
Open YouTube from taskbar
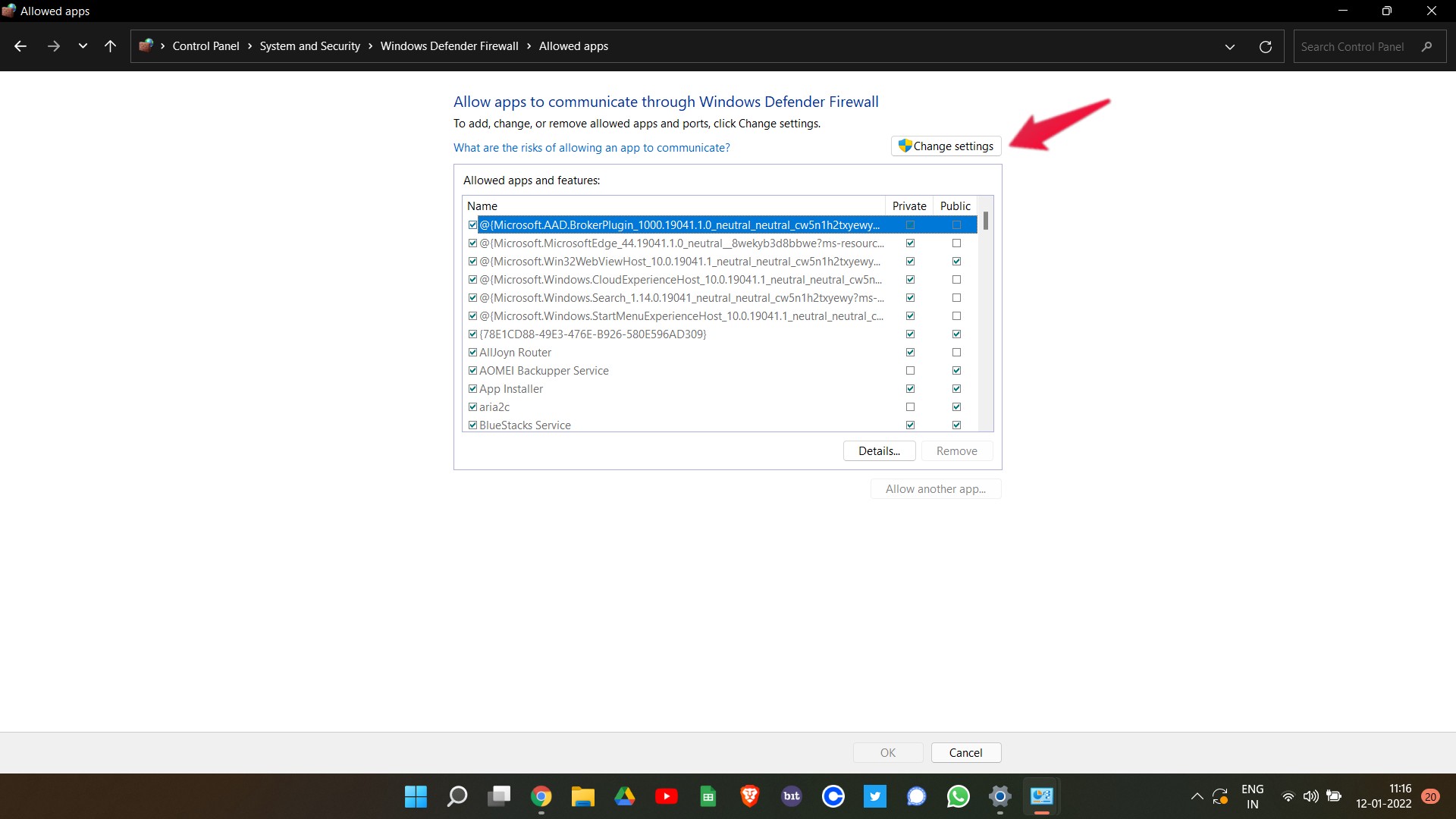coord(666,796)
